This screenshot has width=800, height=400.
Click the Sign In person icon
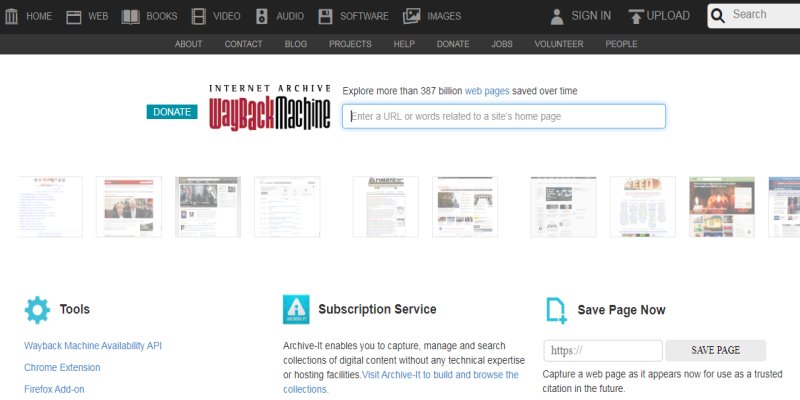[x=557, y=17]
